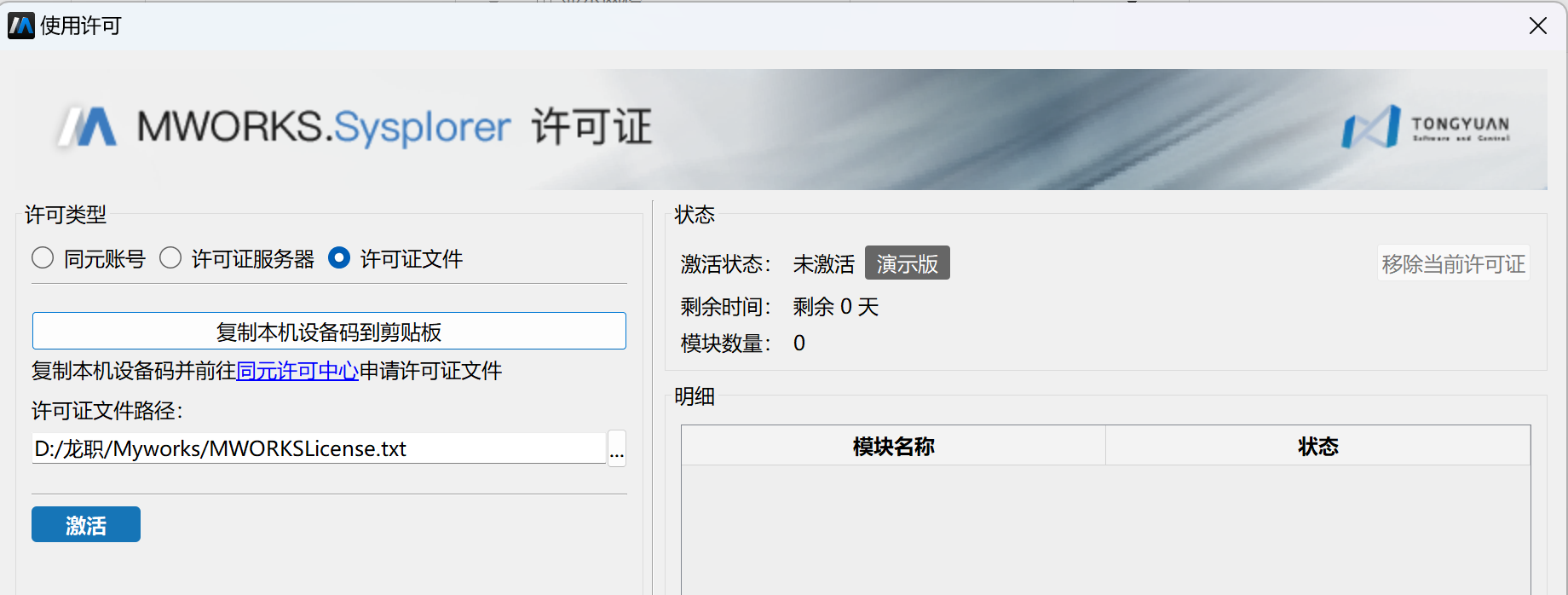Screen dimensions: 1568x595
Task: Click the MWORKS app icon in title bar
Action: [x=21, y=26]
